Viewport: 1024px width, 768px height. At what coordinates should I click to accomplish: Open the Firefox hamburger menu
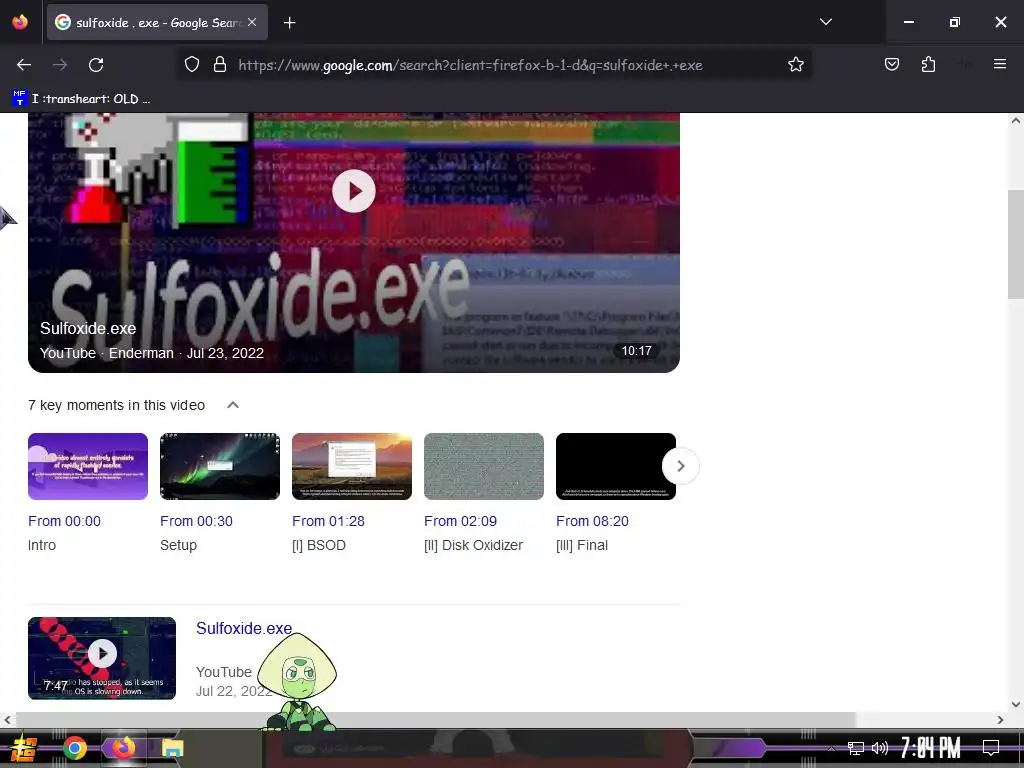1000,64
